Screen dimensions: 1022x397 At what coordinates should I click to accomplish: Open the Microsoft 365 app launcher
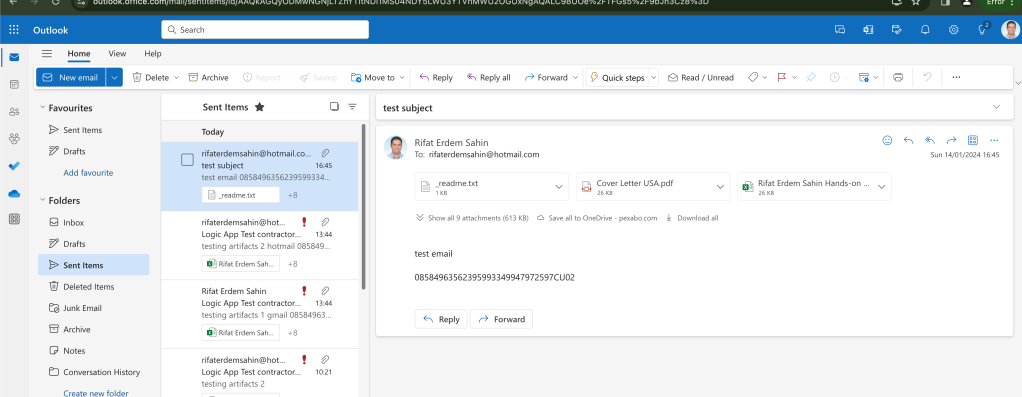[x=14, y=30]
